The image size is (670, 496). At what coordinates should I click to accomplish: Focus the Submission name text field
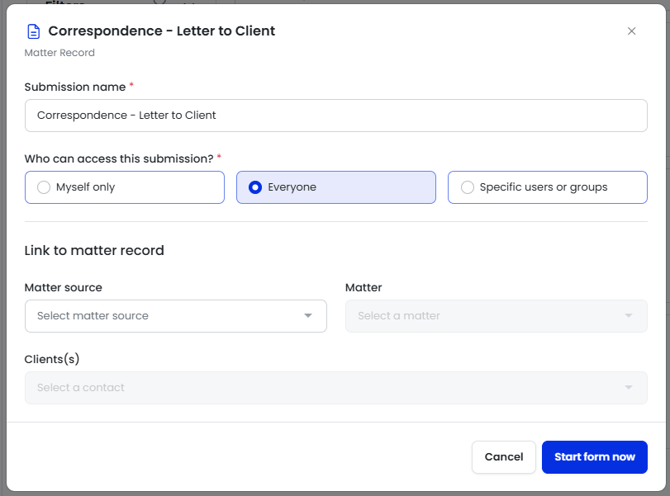click(335, 115)
